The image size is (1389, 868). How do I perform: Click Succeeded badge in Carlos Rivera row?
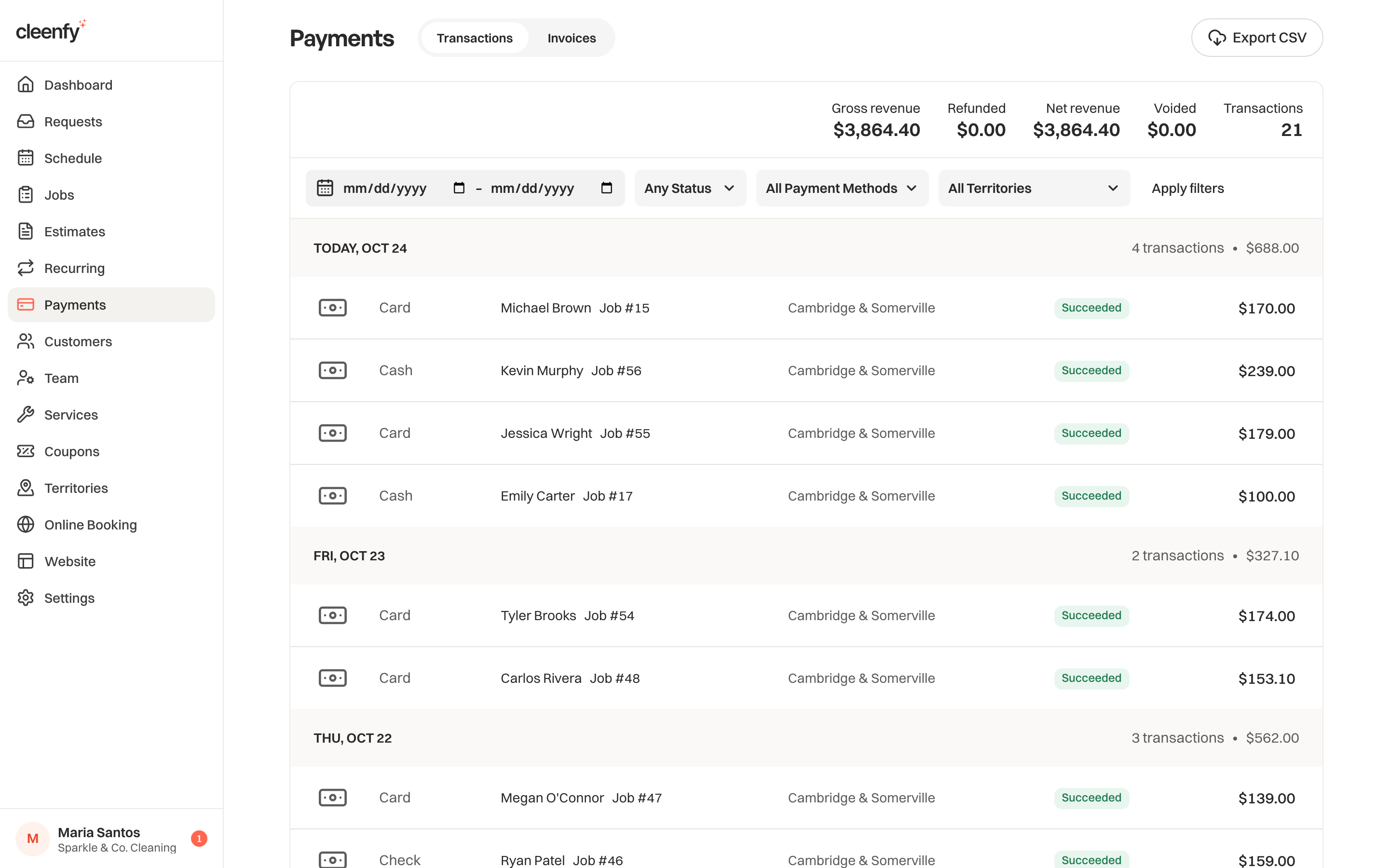1091,678
